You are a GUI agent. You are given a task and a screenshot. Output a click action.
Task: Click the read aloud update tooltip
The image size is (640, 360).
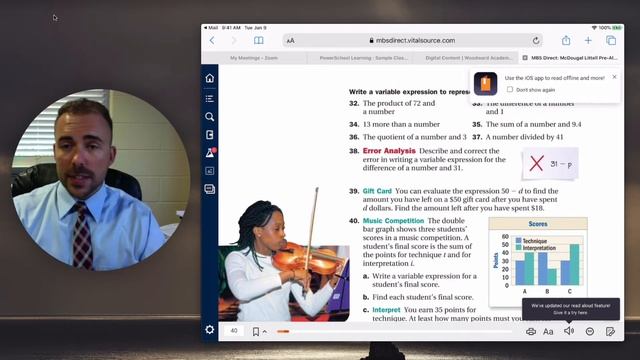tap(571, 309)
